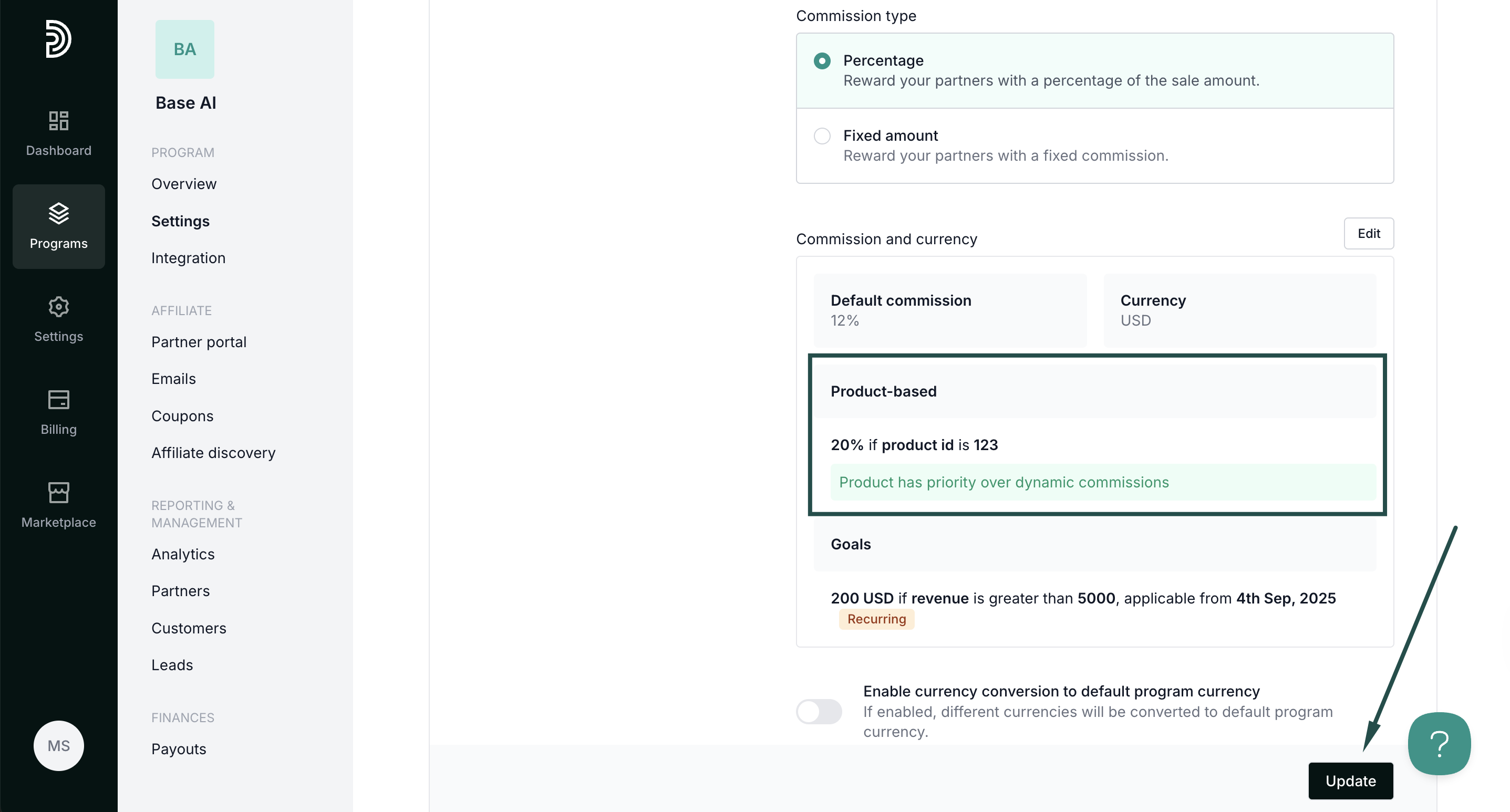1510x812 pixels.
Task: Click the BA program avatar
Action: pos(184,49)
